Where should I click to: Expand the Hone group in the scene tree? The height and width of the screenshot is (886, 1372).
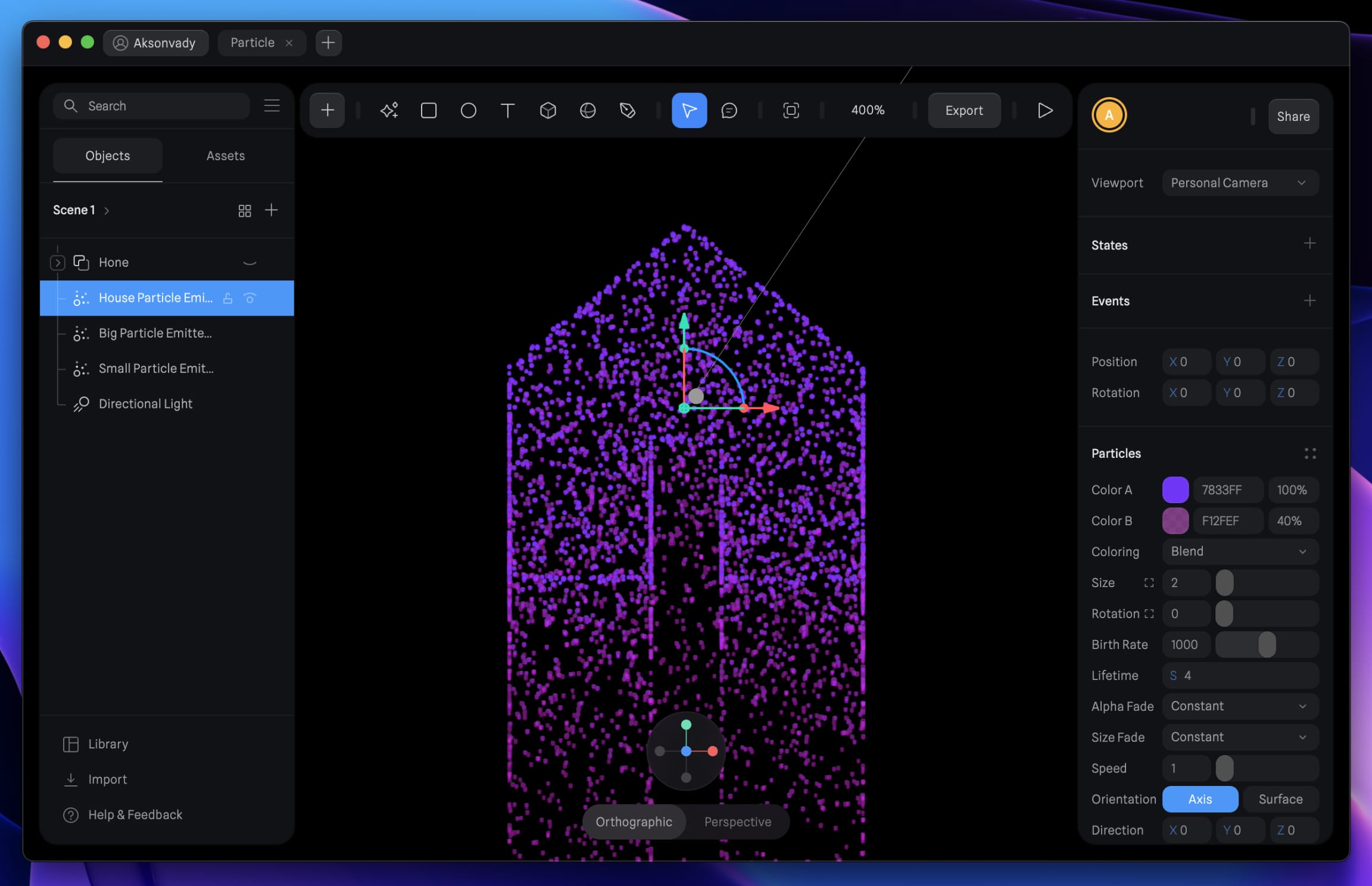click(x=57, y=262)
